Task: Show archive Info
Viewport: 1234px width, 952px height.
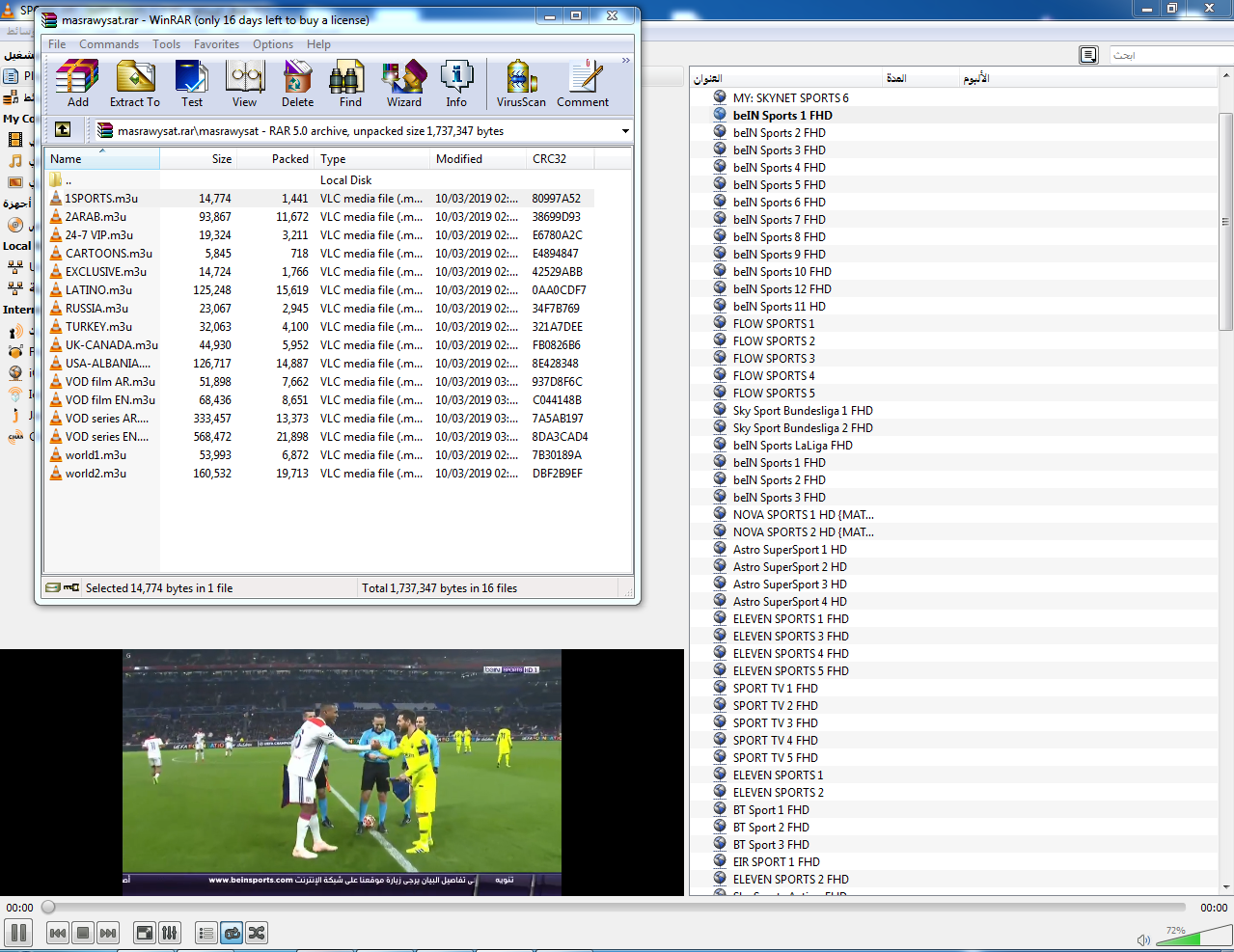Action: 456,84
